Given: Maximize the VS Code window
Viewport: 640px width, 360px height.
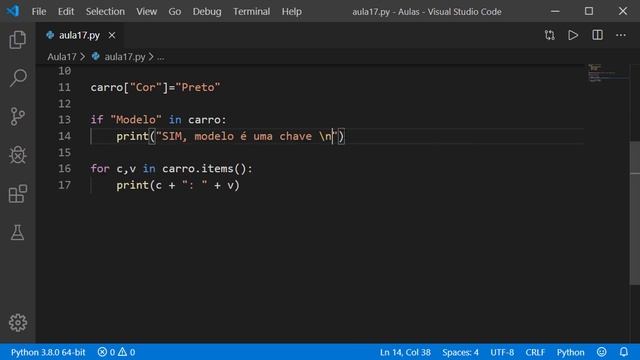Looking at the screenshot, I should tap(589, 11).
